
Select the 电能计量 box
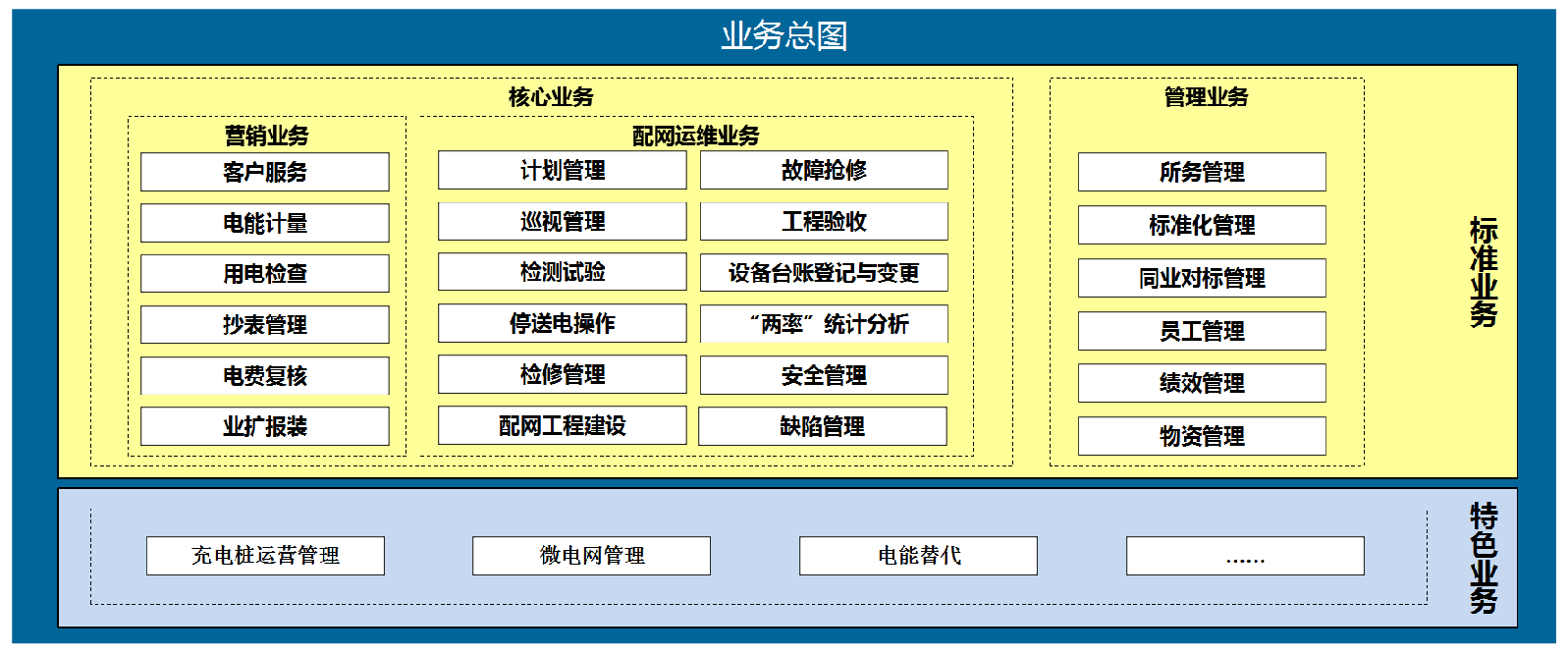[265, 223]
